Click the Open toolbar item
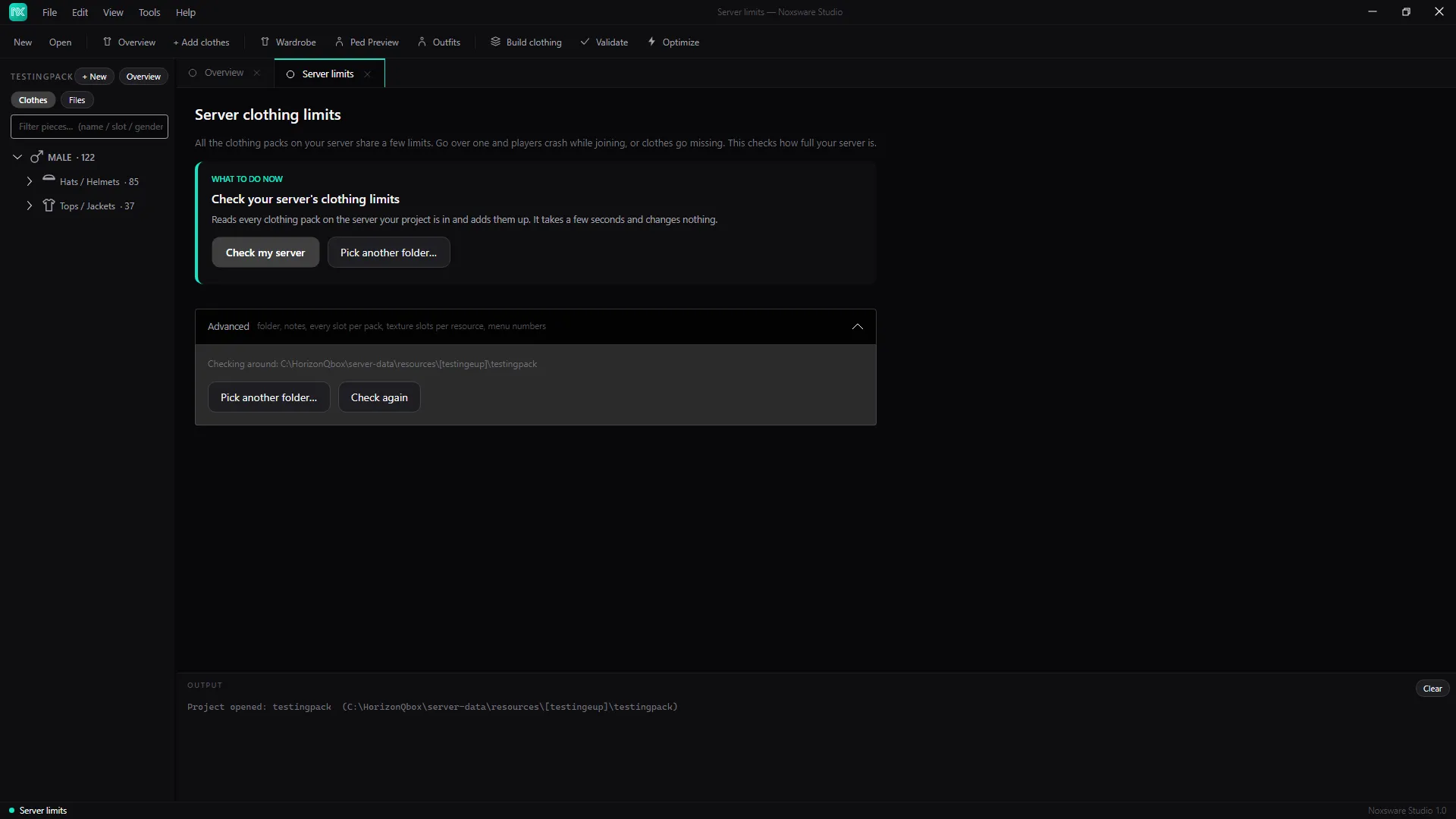The image size is (1456, 819). tap(60, 42)
